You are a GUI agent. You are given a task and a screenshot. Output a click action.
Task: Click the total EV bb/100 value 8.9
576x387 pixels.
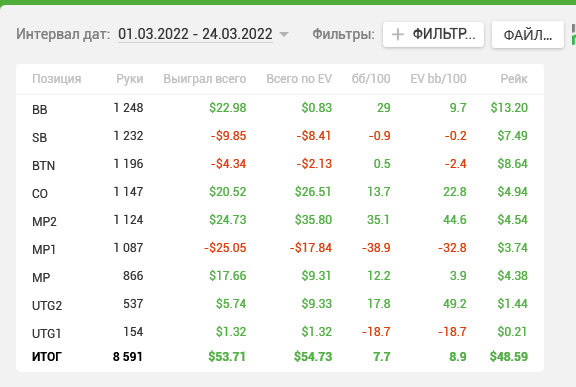[x=458, y=357]
